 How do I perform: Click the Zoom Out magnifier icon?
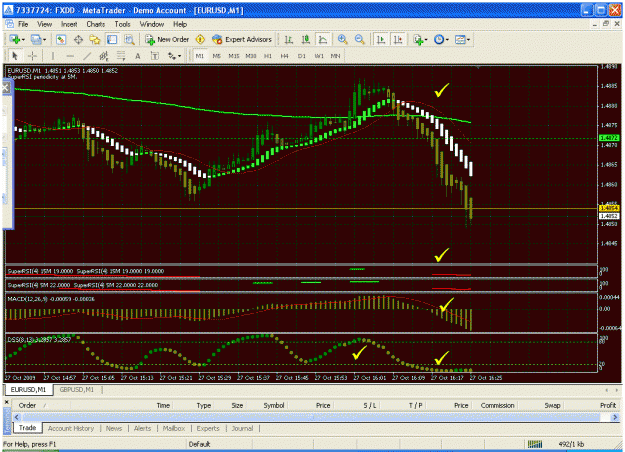(x=360, y=39)
